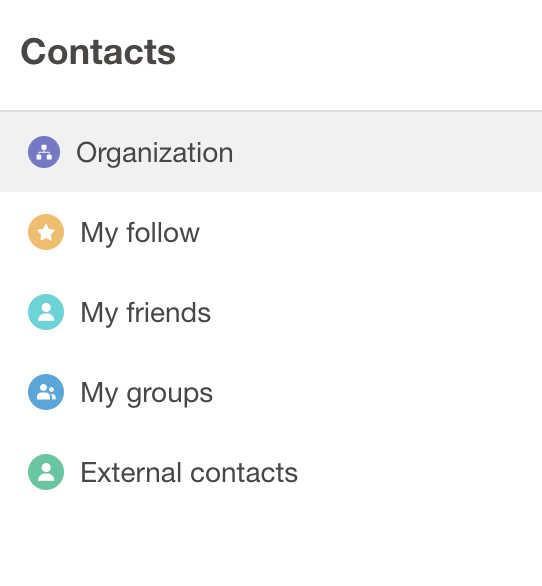Click the My friends text label
The height and width of the screenshot is (586, 542).
pyautogui.click(x=146, y=313)
